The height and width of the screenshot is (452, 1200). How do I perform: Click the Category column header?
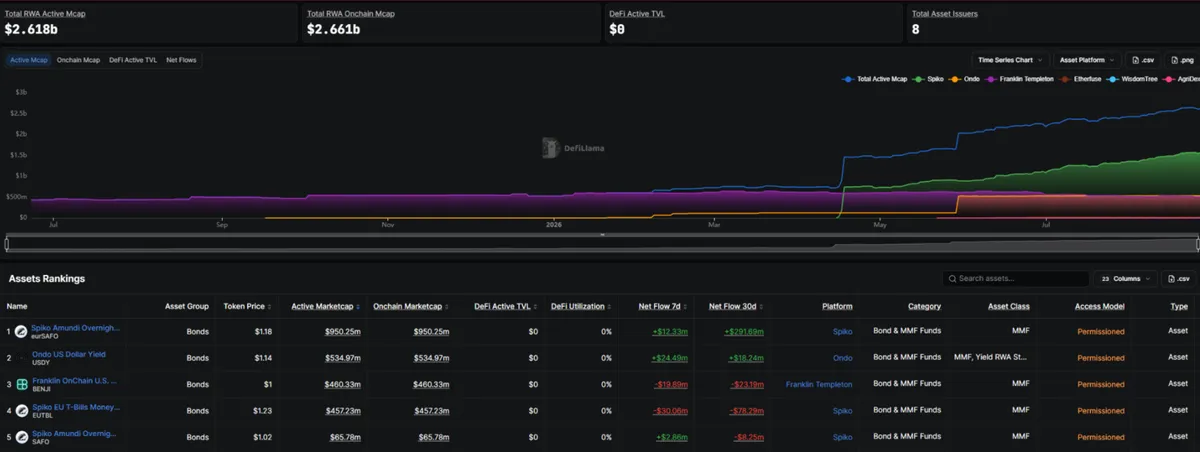click(x=924, y=306)
